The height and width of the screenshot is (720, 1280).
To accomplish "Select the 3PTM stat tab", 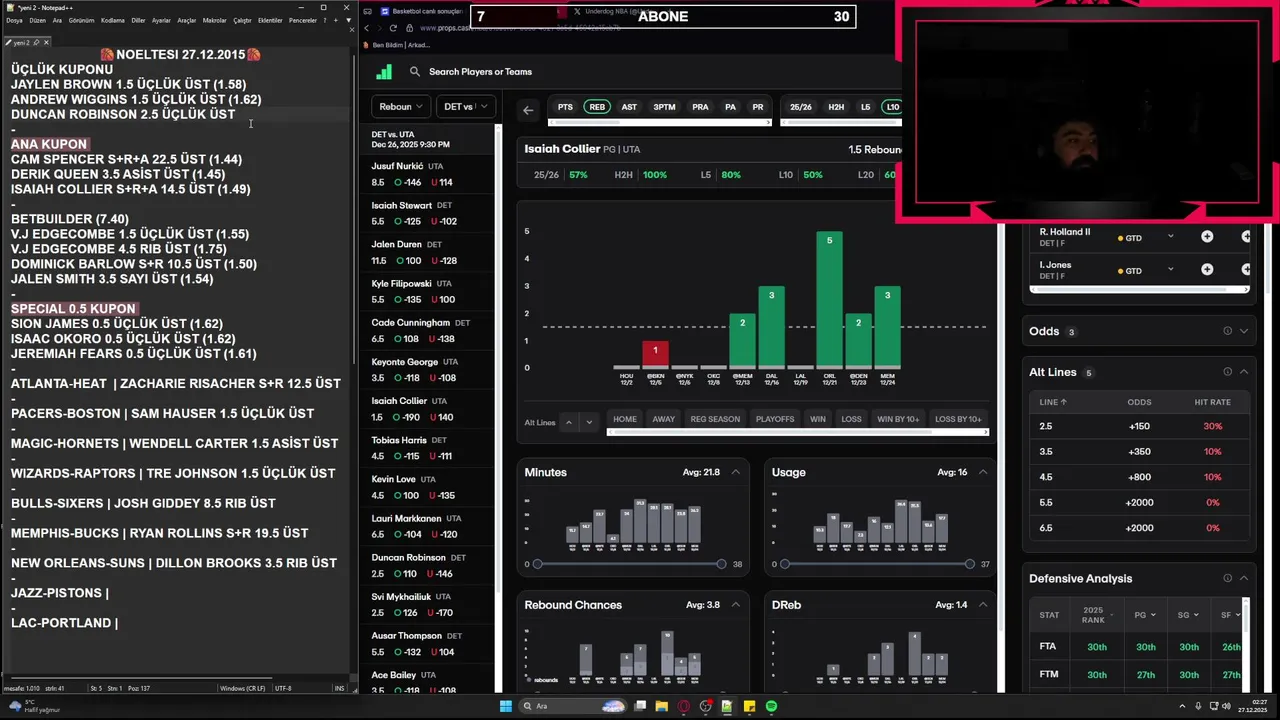I will click(x=664, y=107).
